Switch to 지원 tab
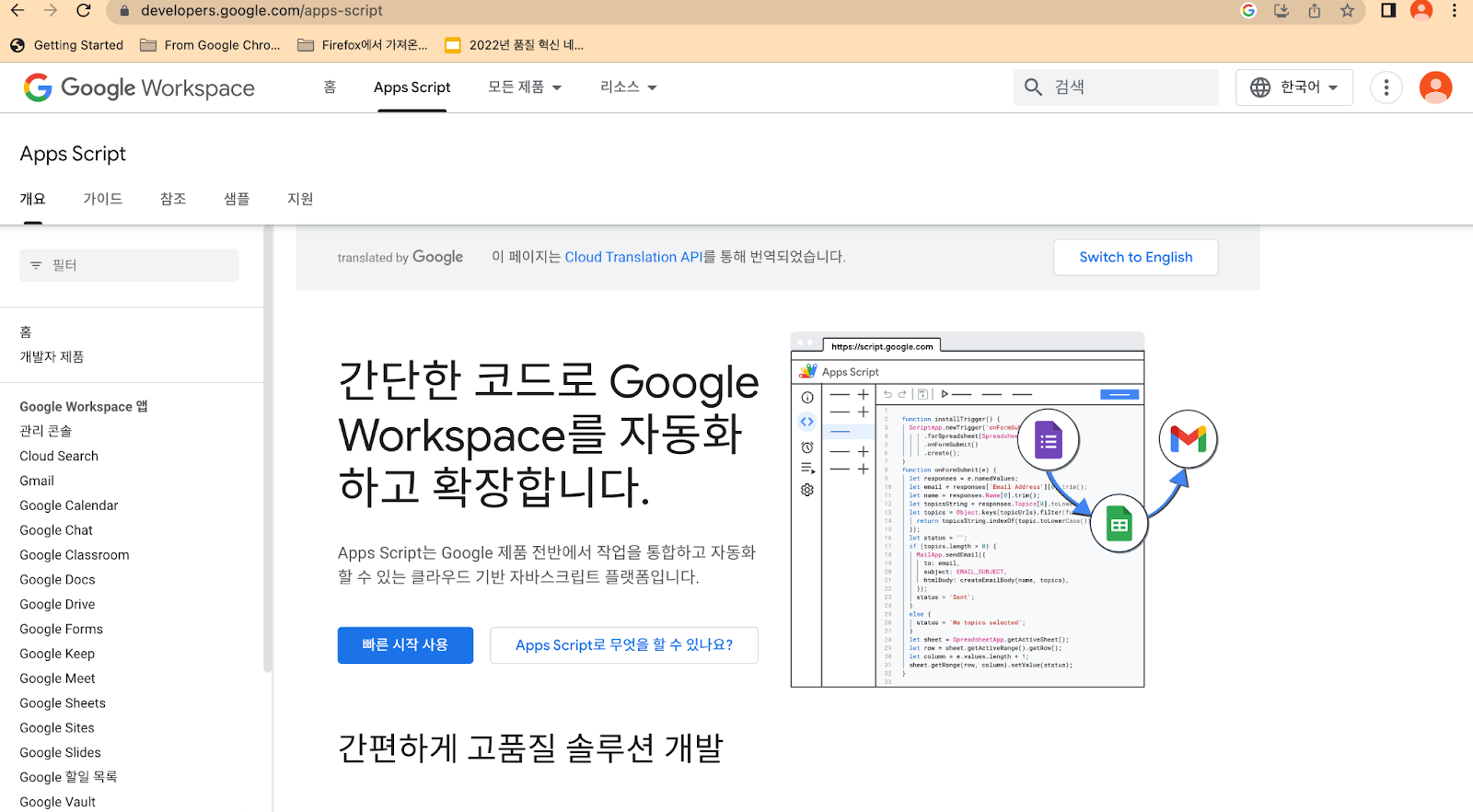 (x=300, y=199)
